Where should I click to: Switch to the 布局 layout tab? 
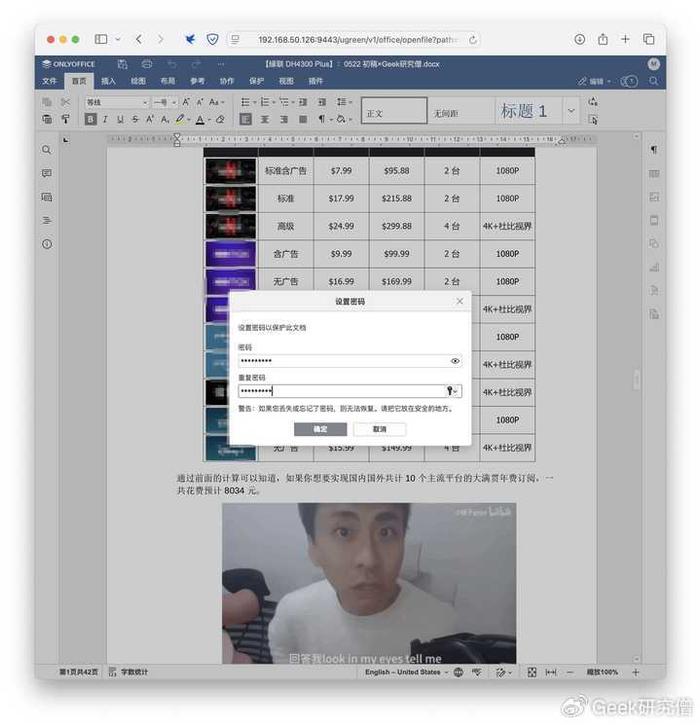(167, 81)
